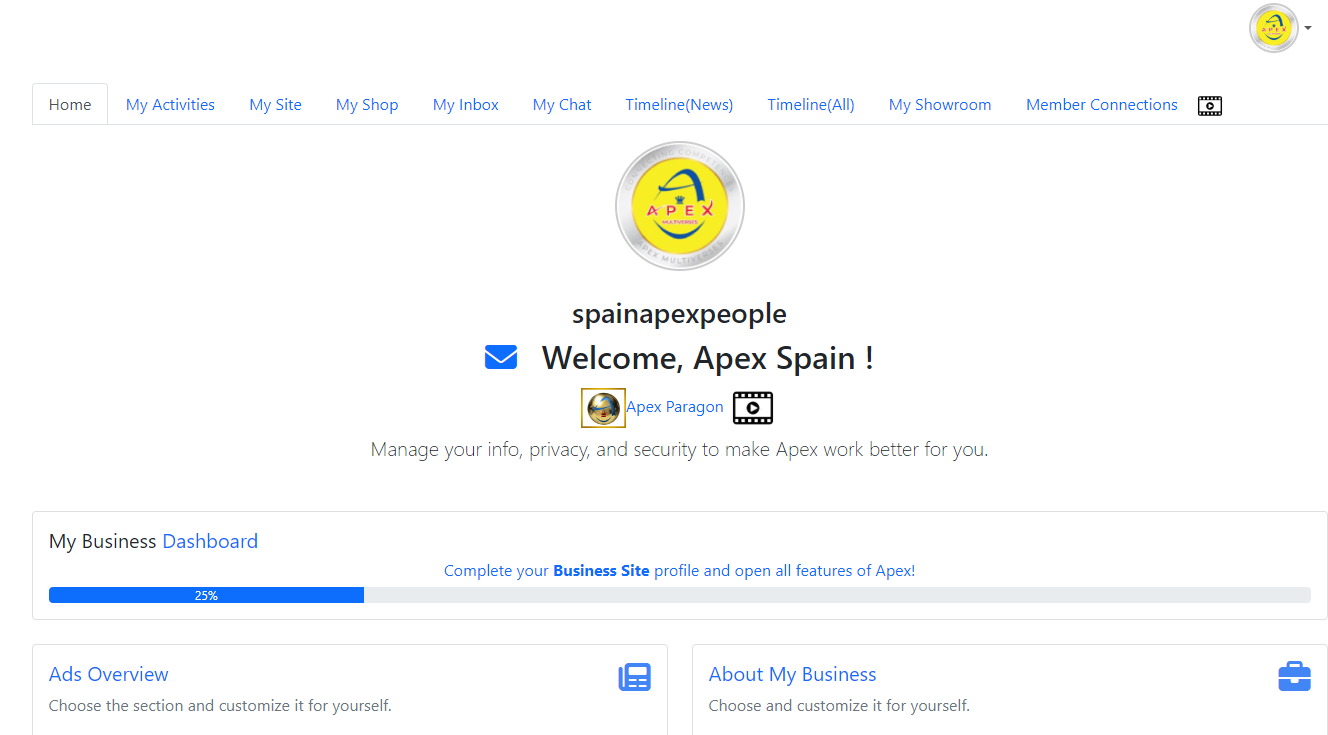Open the Ads Overview section link
Image resolution: width=1328 pixels, height=735 pixels.
pyautogui.click(x=109, y=674)
